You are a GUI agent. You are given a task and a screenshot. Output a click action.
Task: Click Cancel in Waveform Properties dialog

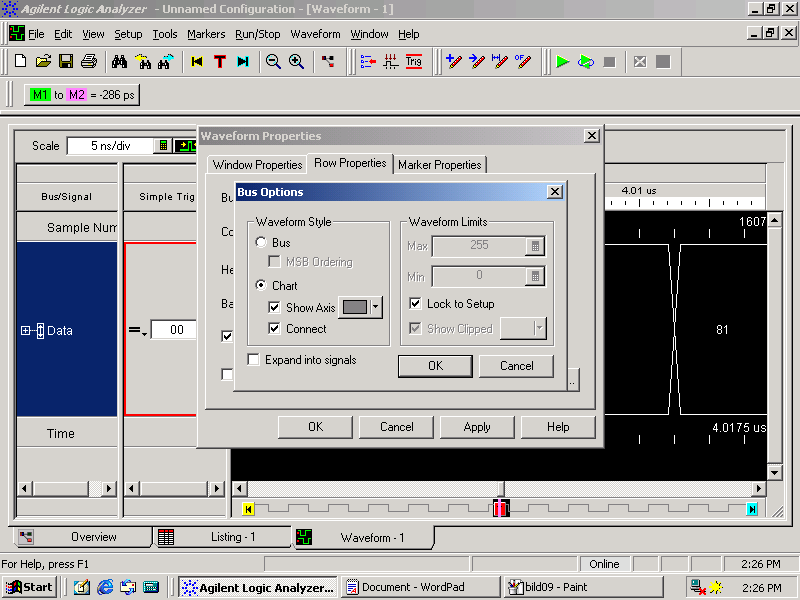coord(396,427)
